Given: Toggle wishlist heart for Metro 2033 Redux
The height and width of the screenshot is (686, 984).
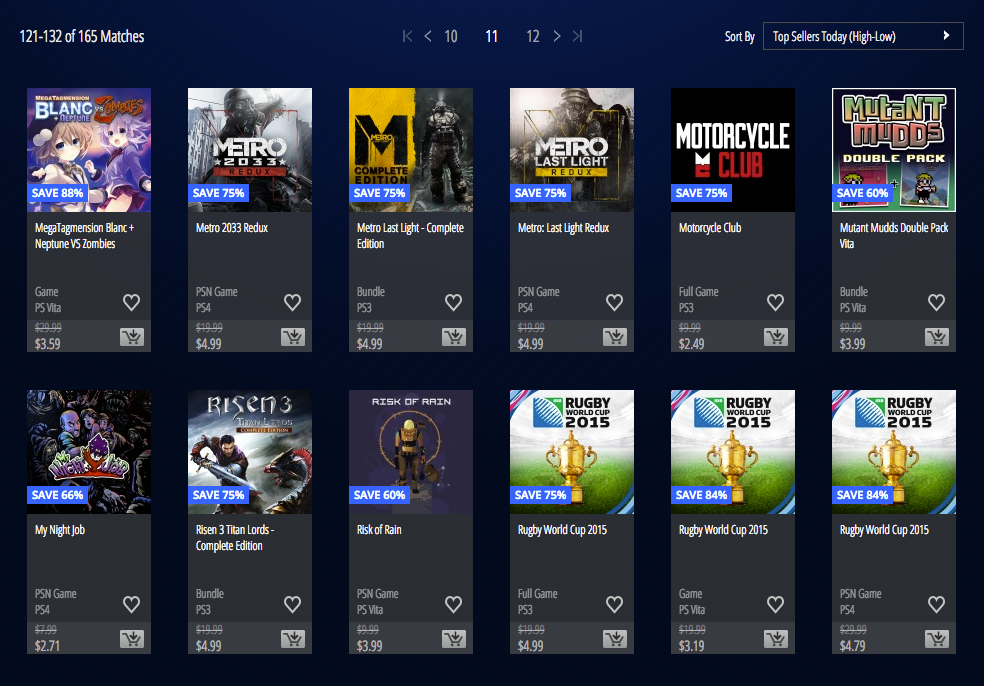Looking at the screenshot, I should coord(292,302).
